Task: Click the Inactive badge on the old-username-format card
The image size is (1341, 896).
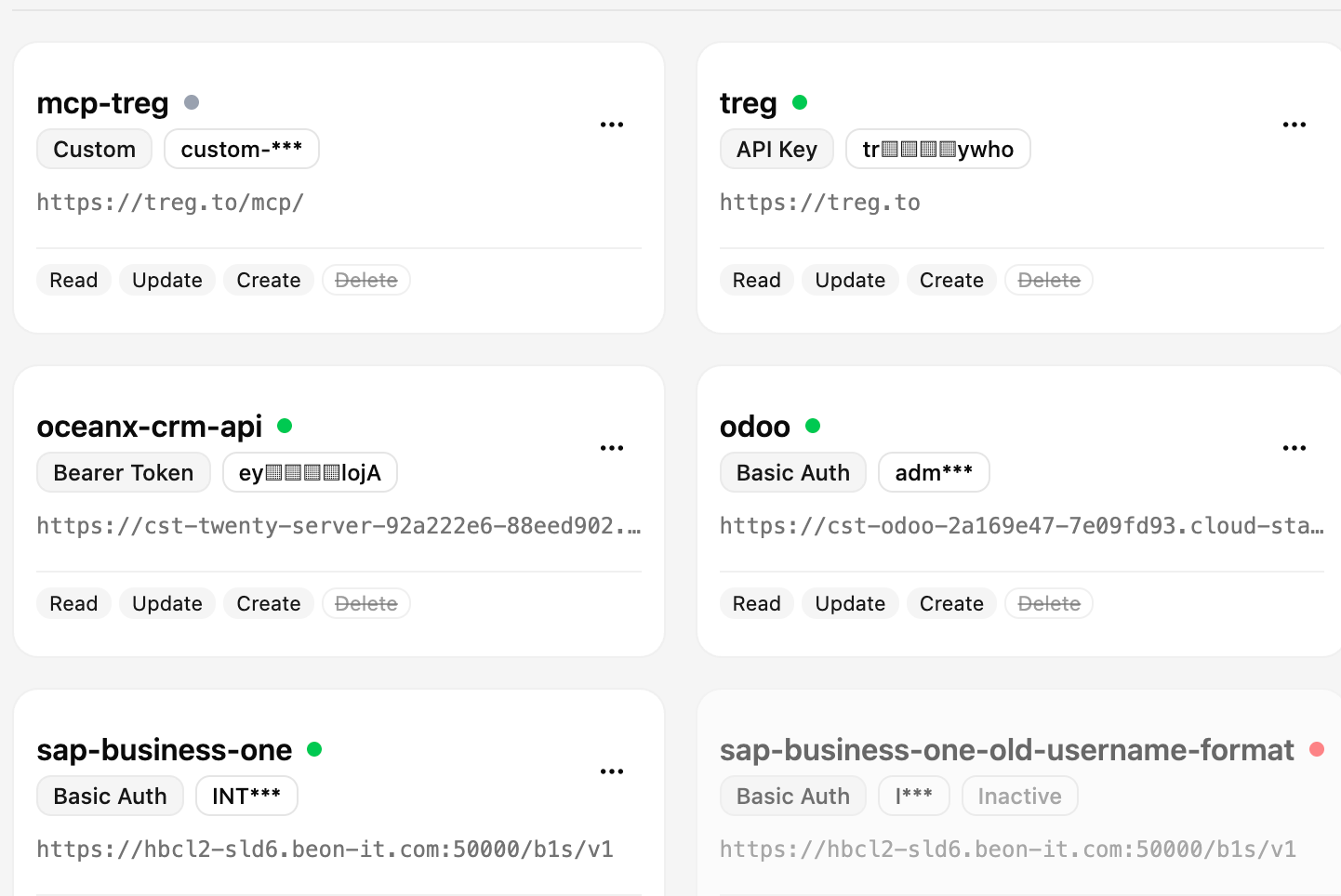Action: pyautogui.click(x=1019, y=796)
